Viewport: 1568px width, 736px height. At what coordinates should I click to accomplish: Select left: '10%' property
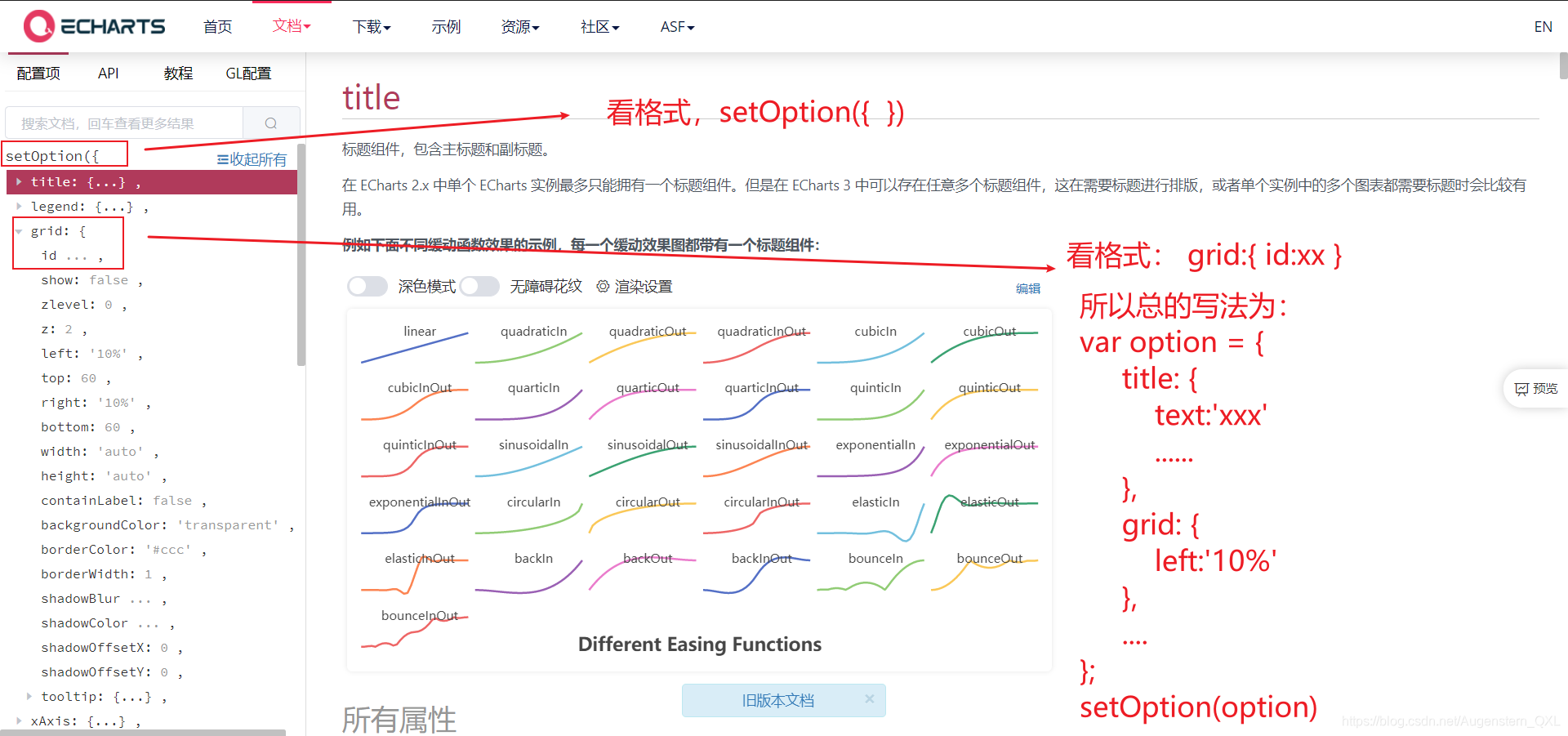pyautogui.click(x=91, y=354)
